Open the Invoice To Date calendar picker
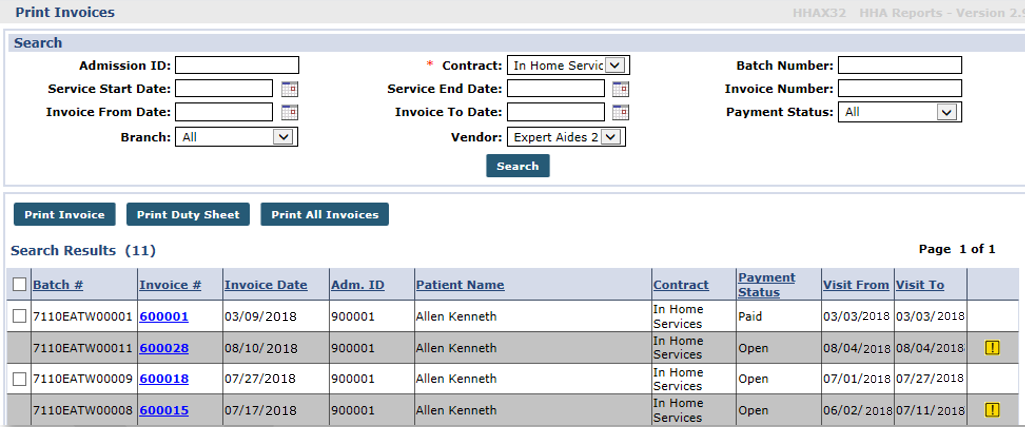 621,112
